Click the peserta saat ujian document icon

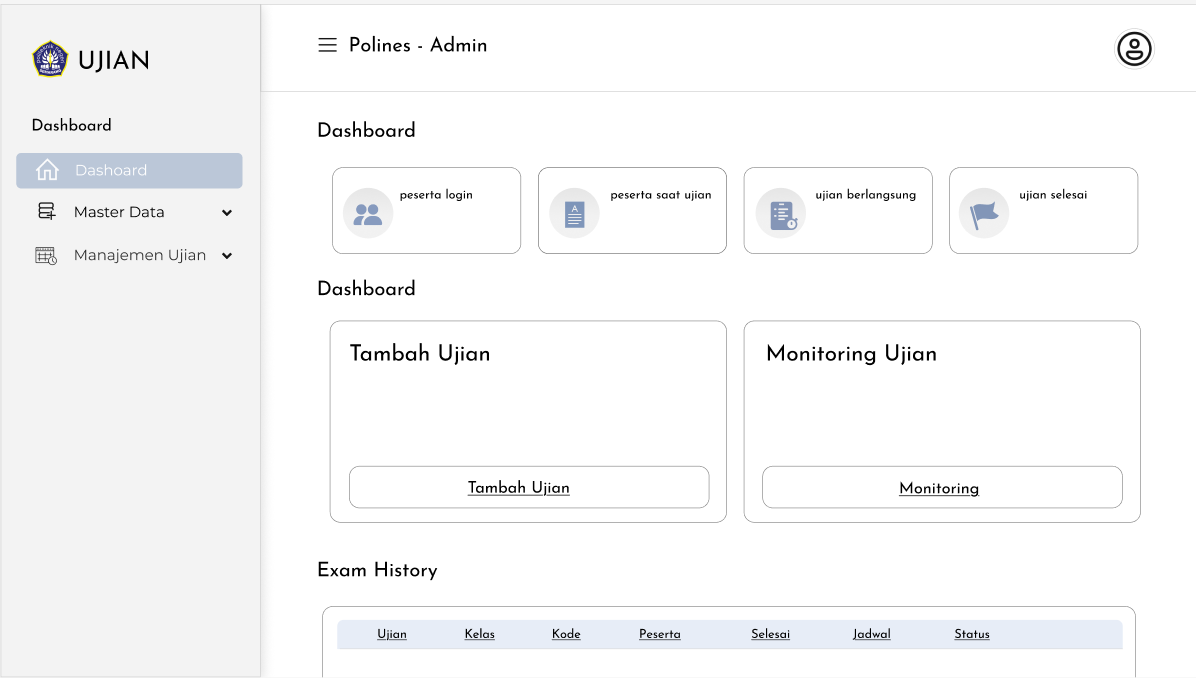point(573,212)
